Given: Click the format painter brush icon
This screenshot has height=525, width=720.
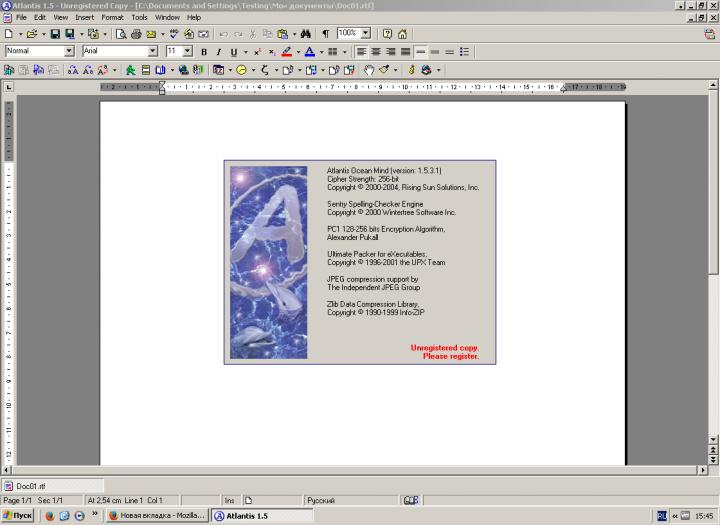Looking at the screenshot, I should point(384,70).
